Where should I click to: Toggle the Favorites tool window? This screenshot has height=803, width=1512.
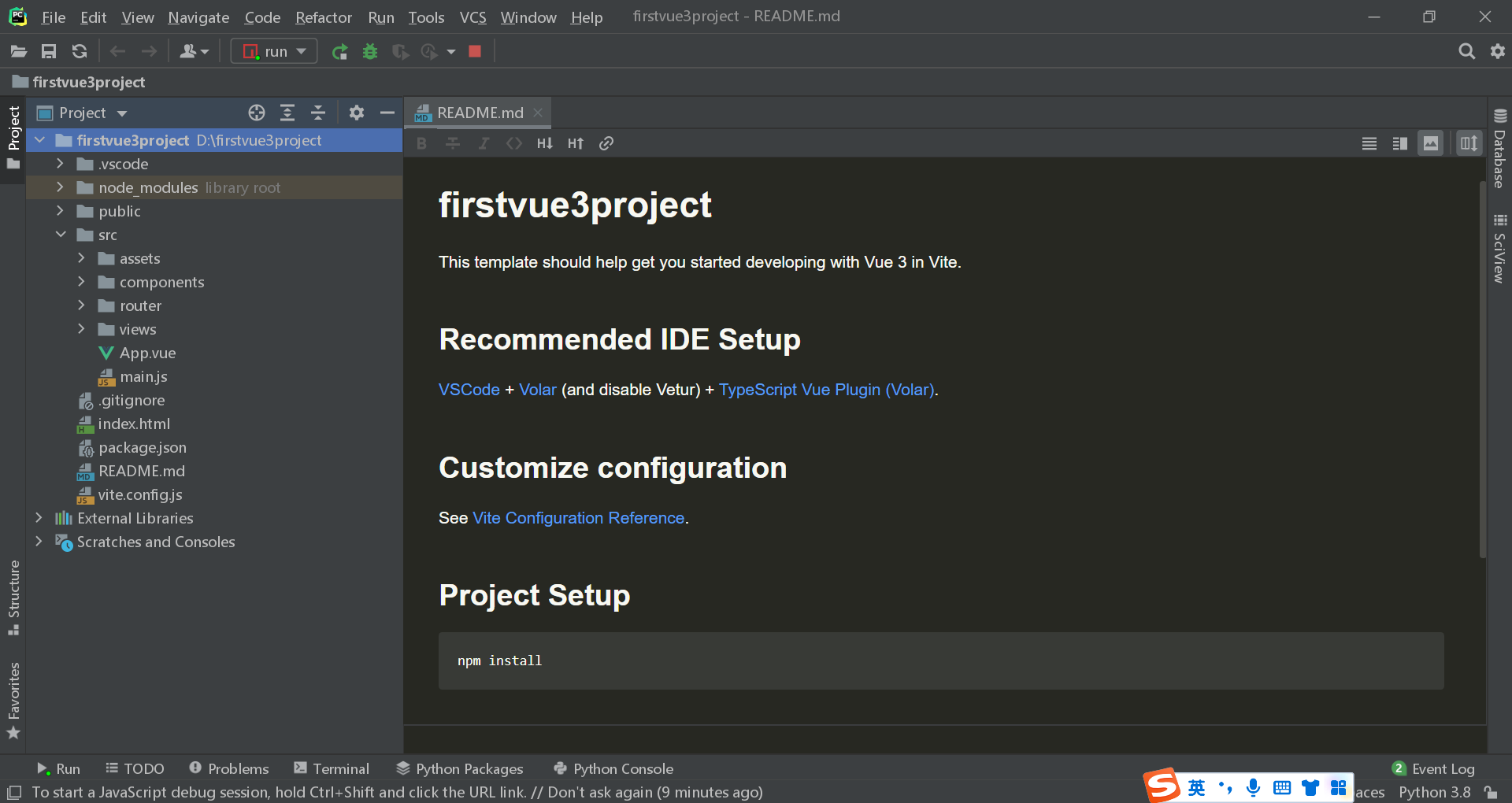[13, 700]
